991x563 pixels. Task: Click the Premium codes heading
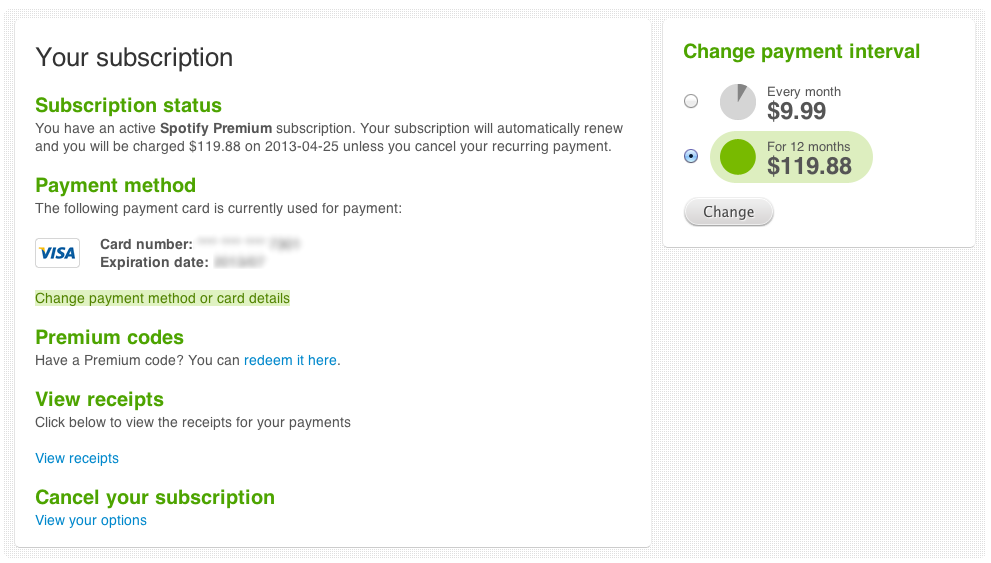click(x=110, y=337)
